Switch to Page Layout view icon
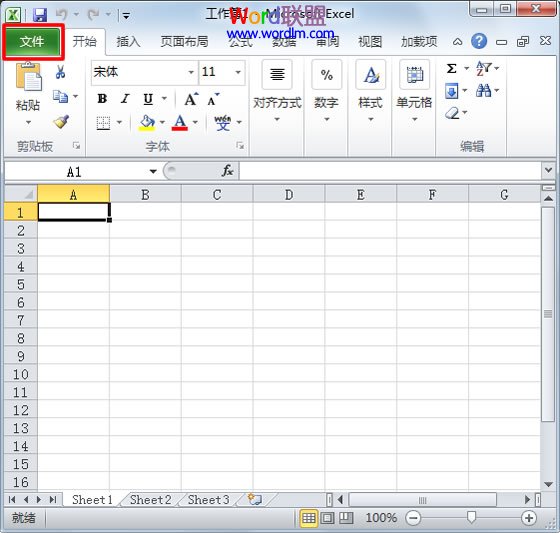Viewport: 560px width, 533px height. [x=328, y=518]
